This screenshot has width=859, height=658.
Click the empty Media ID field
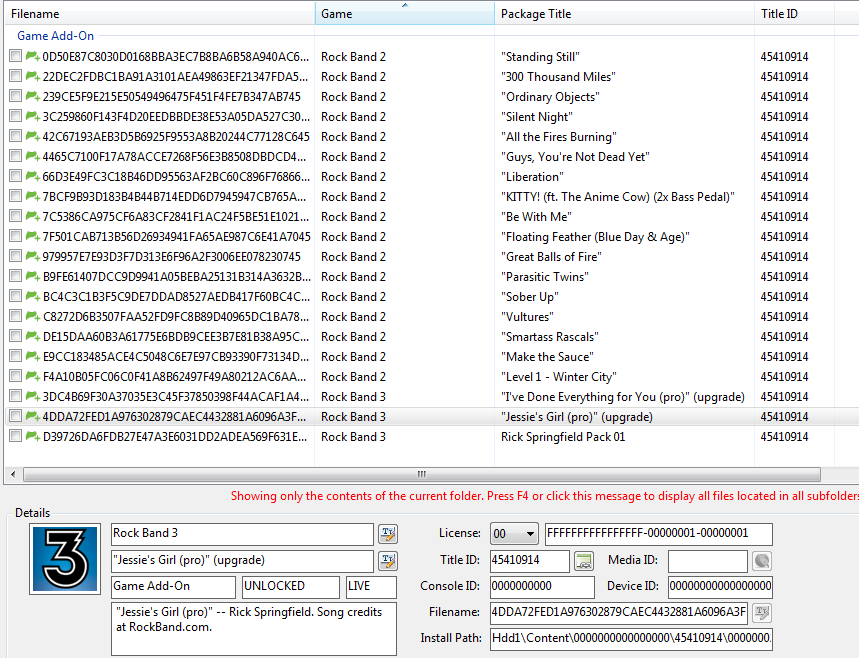click(708, 560)
